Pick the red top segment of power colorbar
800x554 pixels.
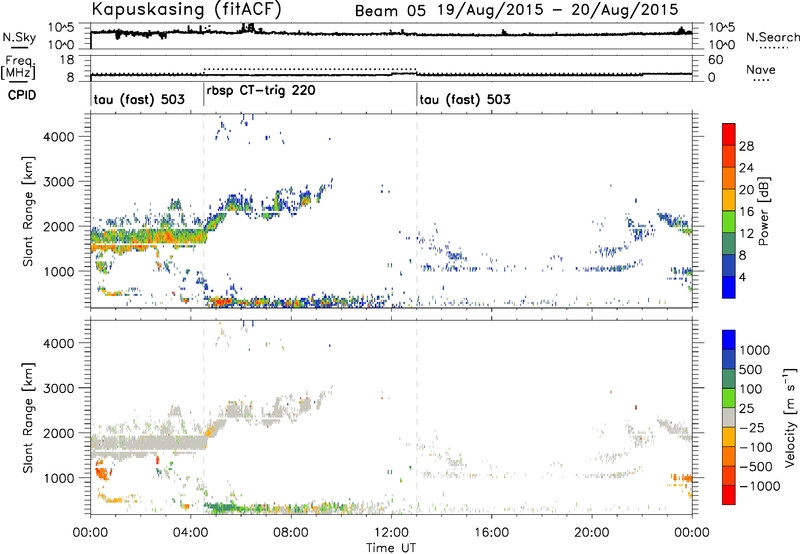pyautogui.click(x=729, y=134)
